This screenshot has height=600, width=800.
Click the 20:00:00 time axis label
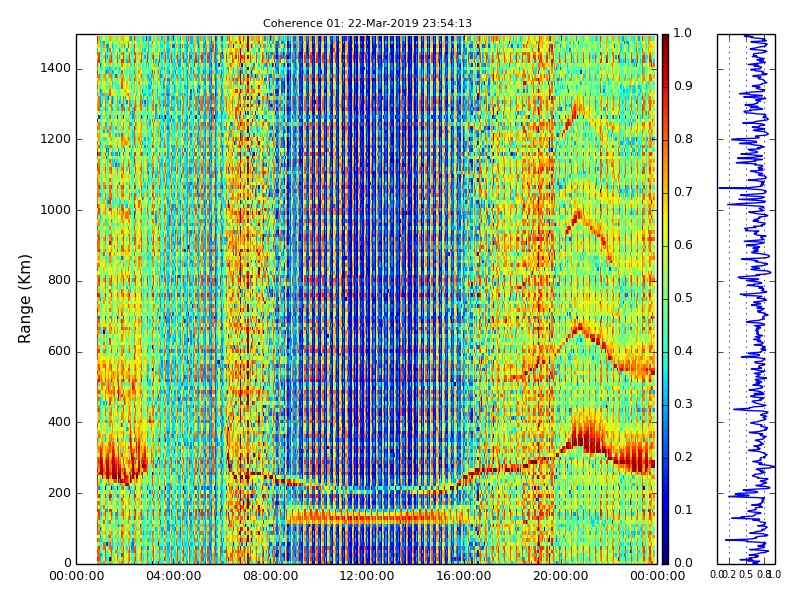[x=560, y=576]
